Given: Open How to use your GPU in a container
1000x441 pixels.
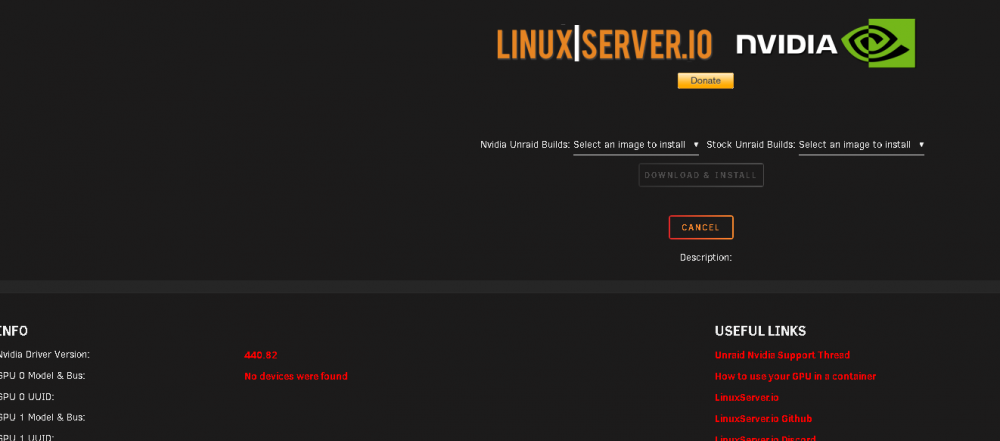Looking at the screenshot, I should coord(795,377).
